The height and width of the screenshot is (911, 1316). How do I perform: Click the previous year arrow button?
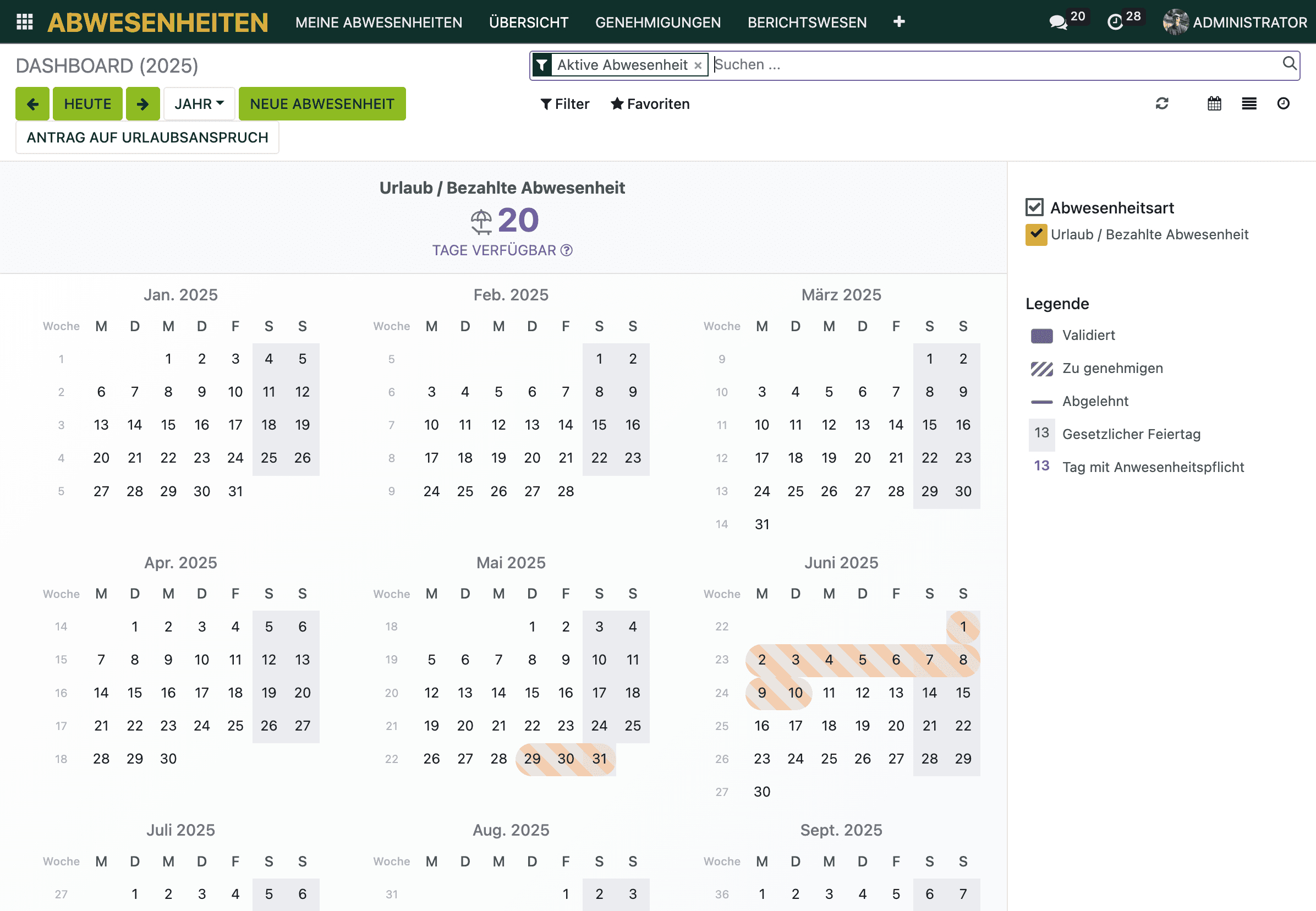tap(32, 104)
